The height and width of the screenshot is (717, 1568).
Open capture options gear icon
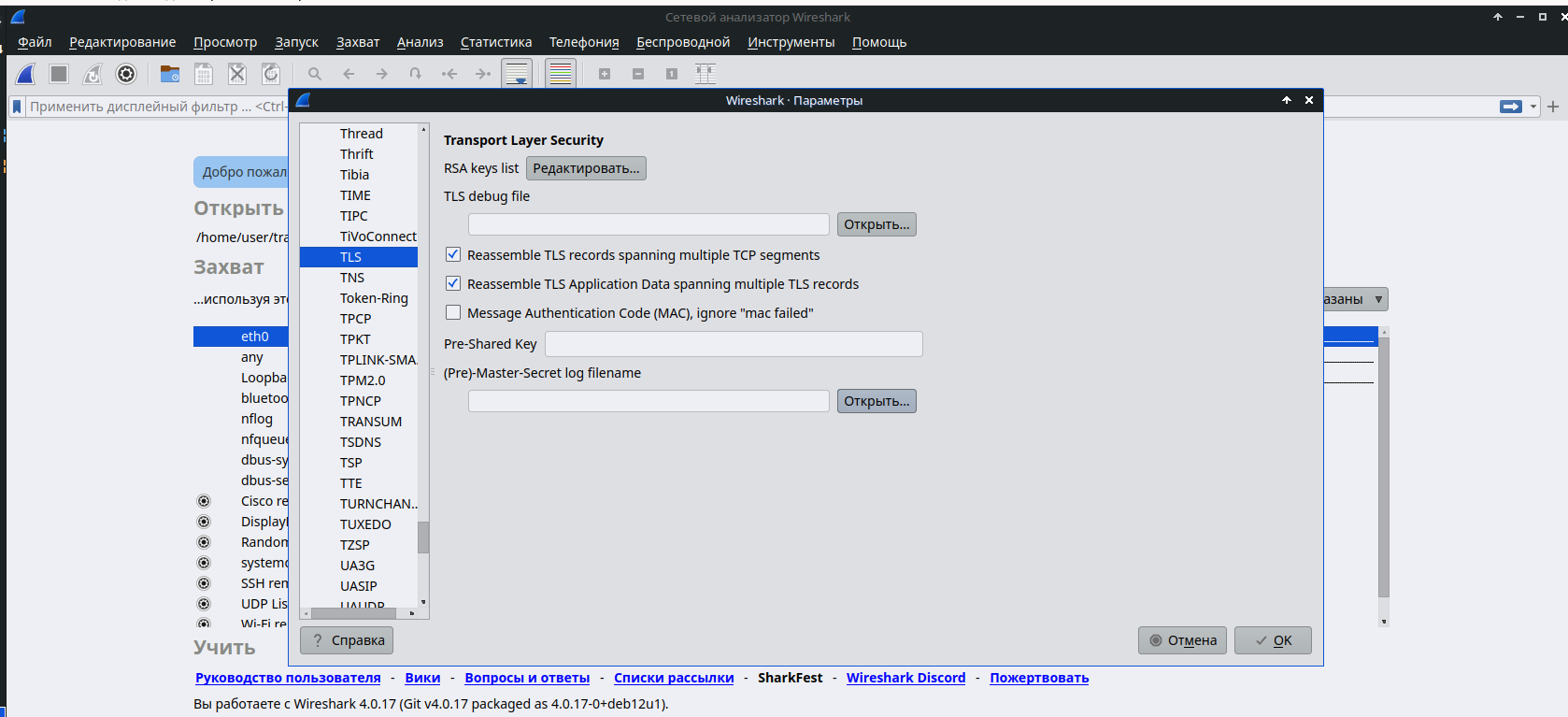(126, 74)
